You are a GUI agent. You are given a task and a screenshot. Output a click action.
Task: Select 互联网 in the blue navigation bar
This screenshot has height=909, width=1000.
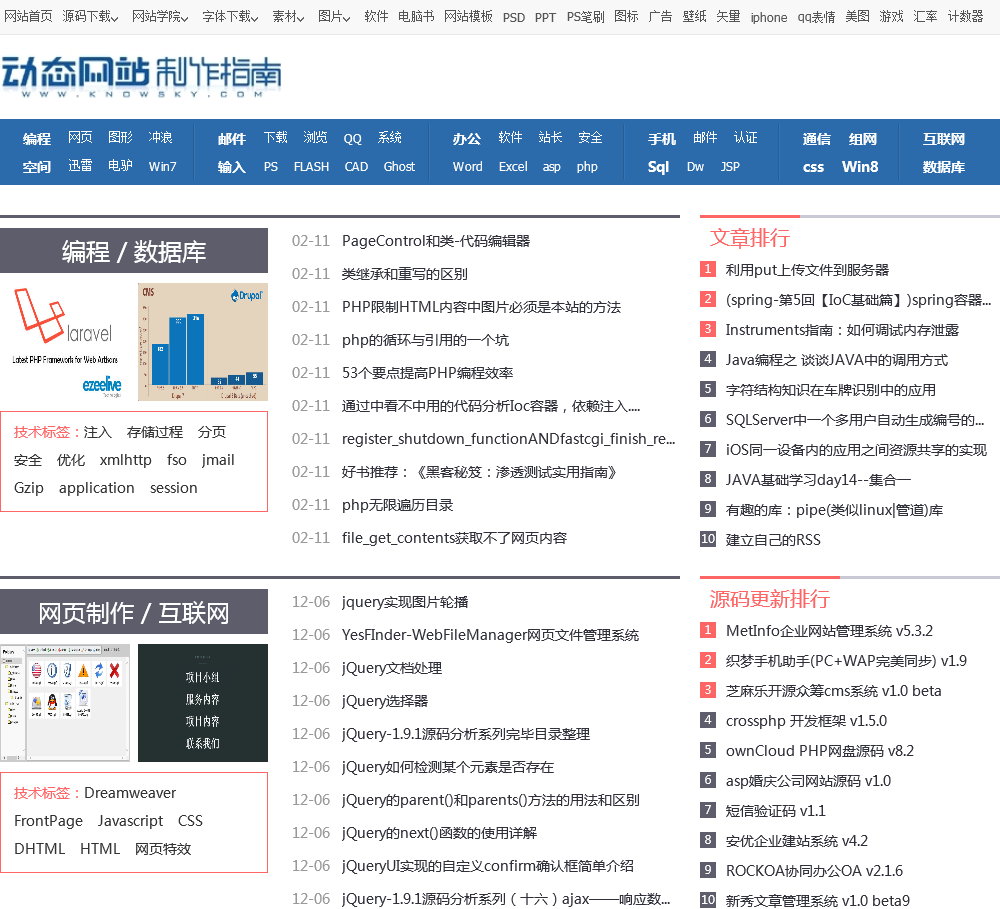943,138
